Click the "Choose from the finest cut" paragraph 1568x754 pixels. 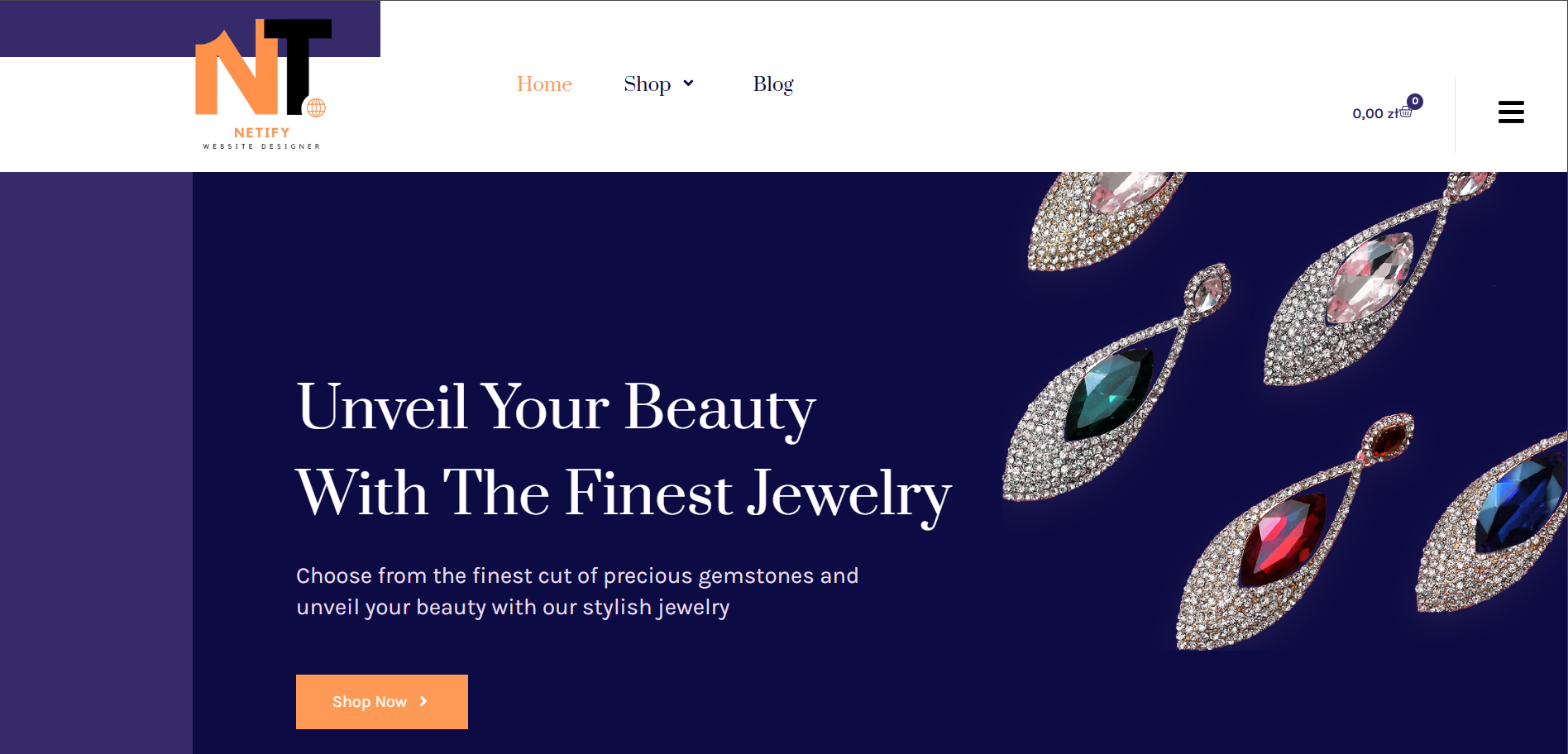(576, 591)
